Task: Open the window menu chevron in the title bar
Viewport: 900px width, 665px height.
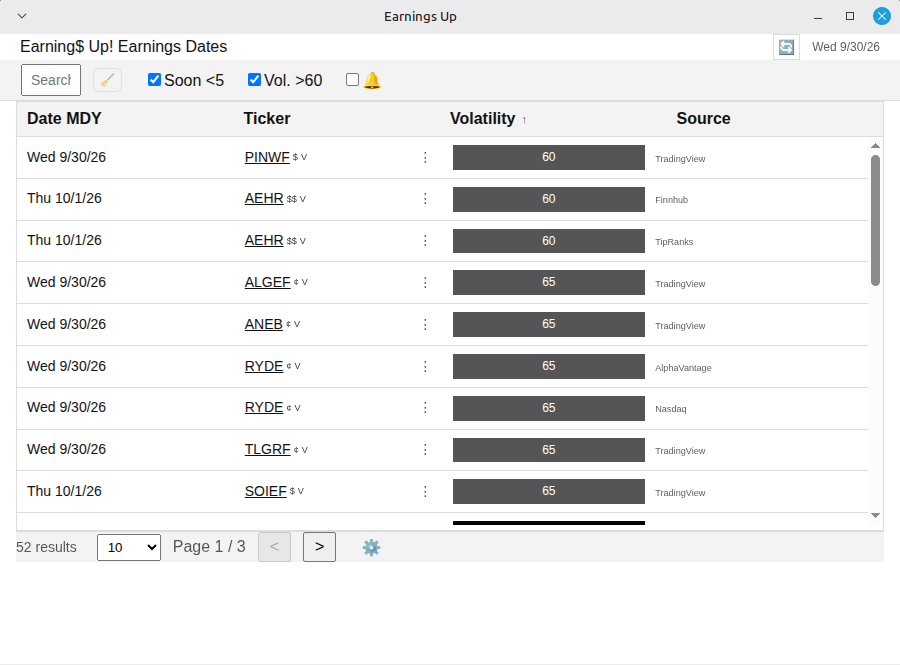Action: point(22,16)
